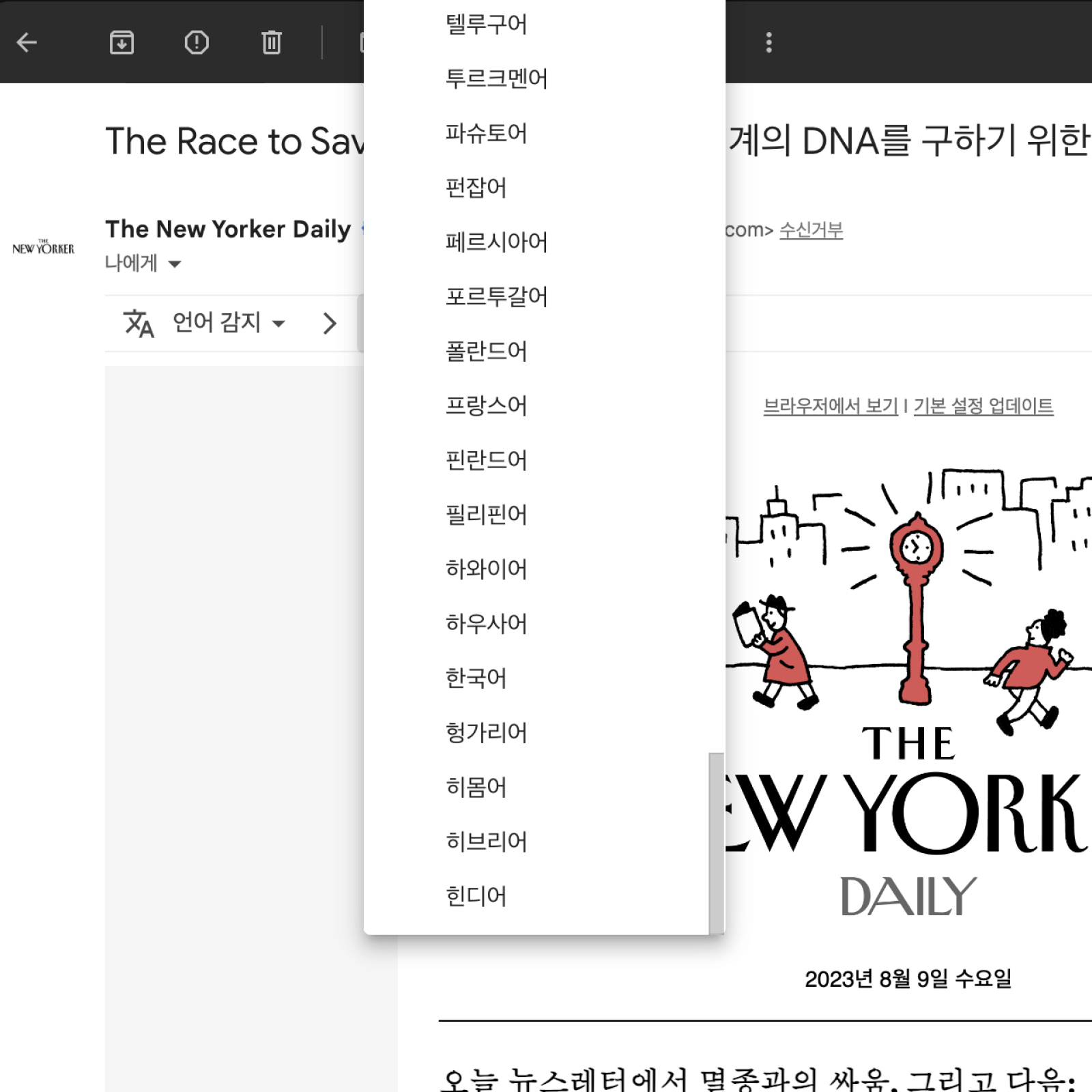This screenshot has height=1092, width=1092.
Task: Pick 힌디어 from the dropdown list
Action: tap(476, 896)
